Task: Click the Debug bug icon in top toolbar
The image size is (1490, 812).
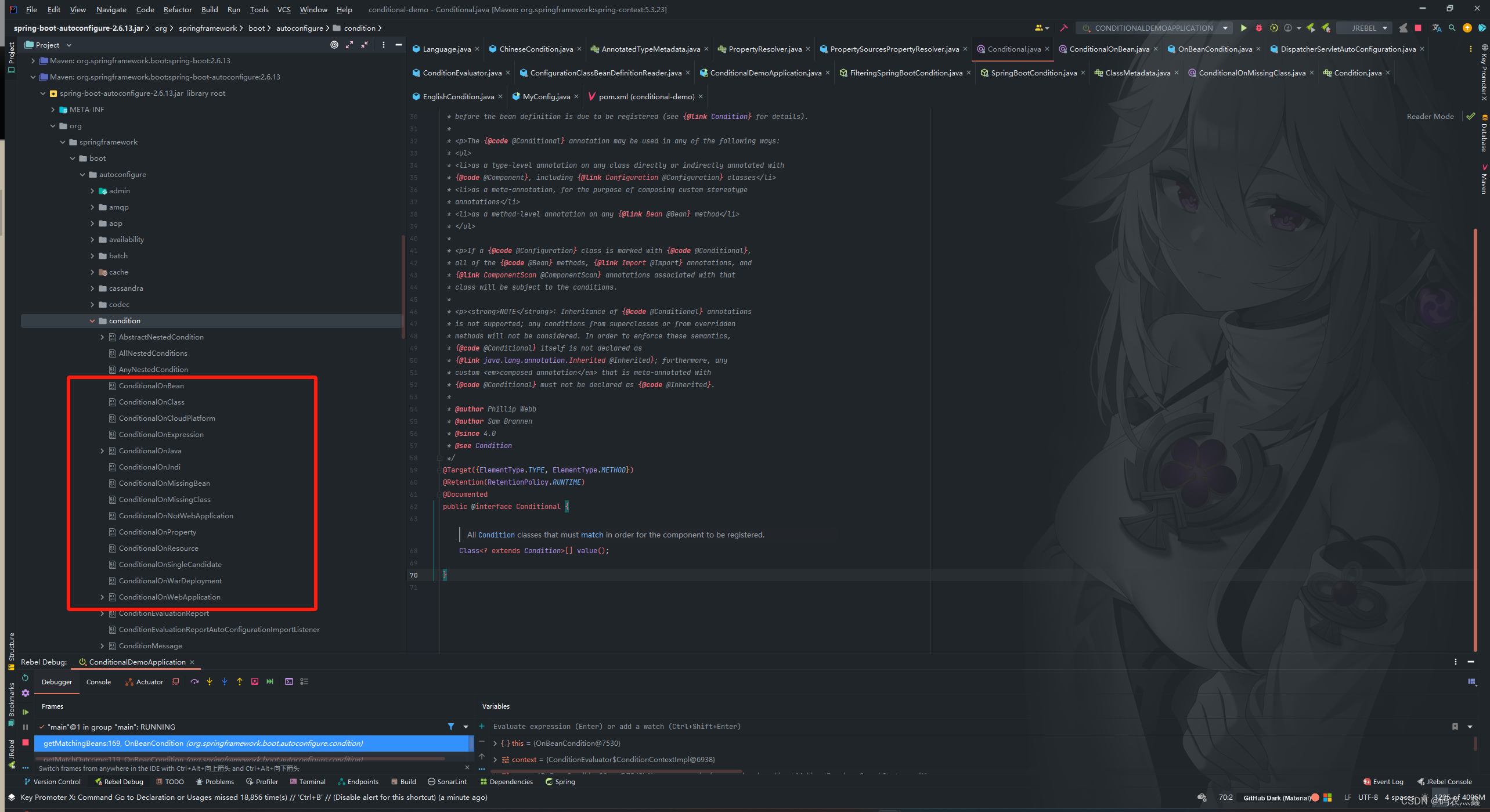Action: 1258,28
